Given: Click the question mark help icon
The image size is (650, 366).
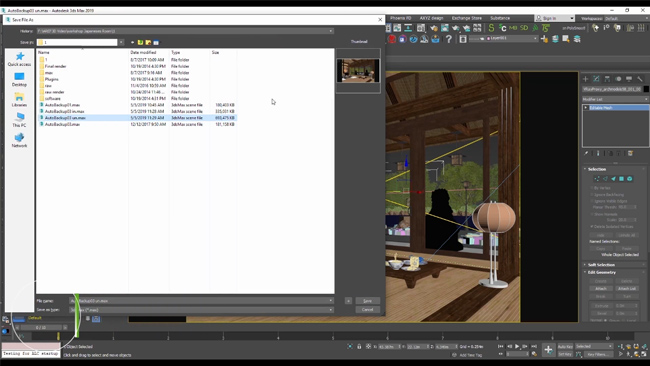Looking at the screenshot, I should pyautogui.click(x=449, y=39).
